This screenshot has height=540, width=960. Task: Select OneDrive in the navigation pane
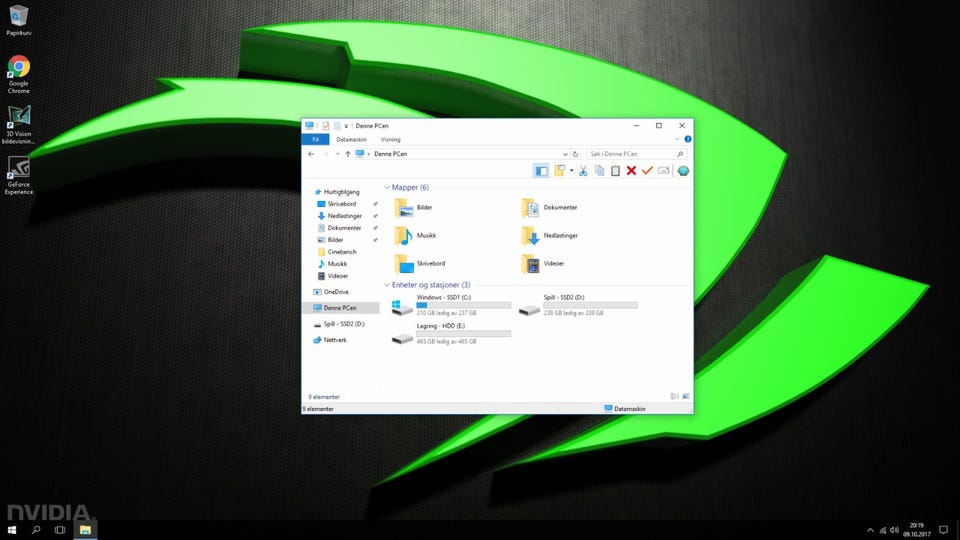point(331,292)
